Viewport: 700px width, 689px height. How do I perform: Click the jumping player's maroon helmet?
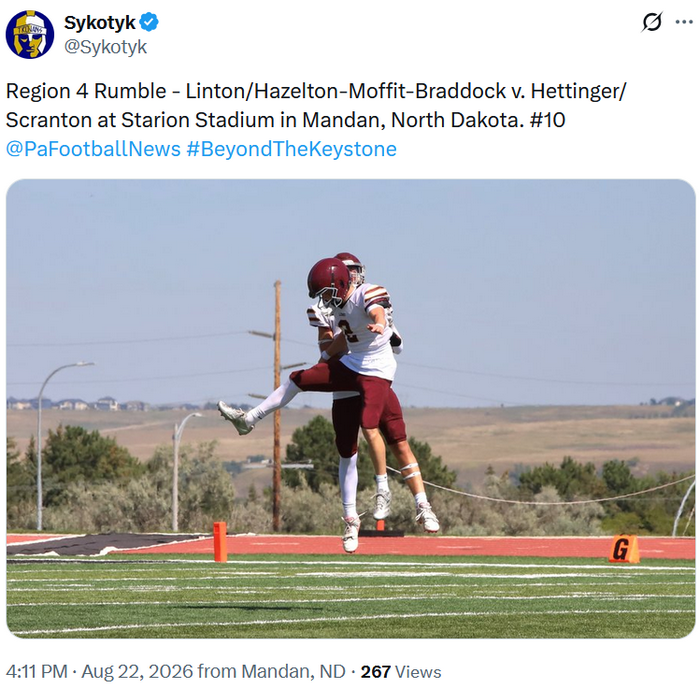329,280
